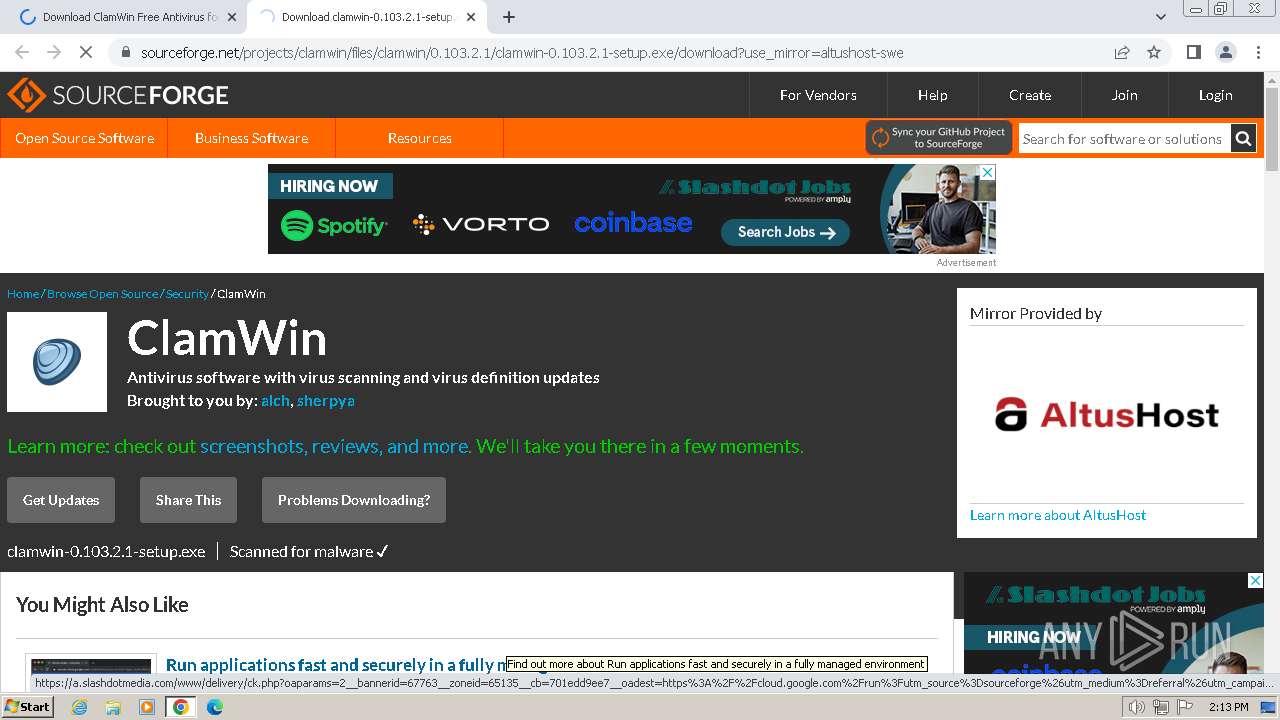Click the software search input field
The width and height of the screenshot is (1280, 720).
(1124, 139)
